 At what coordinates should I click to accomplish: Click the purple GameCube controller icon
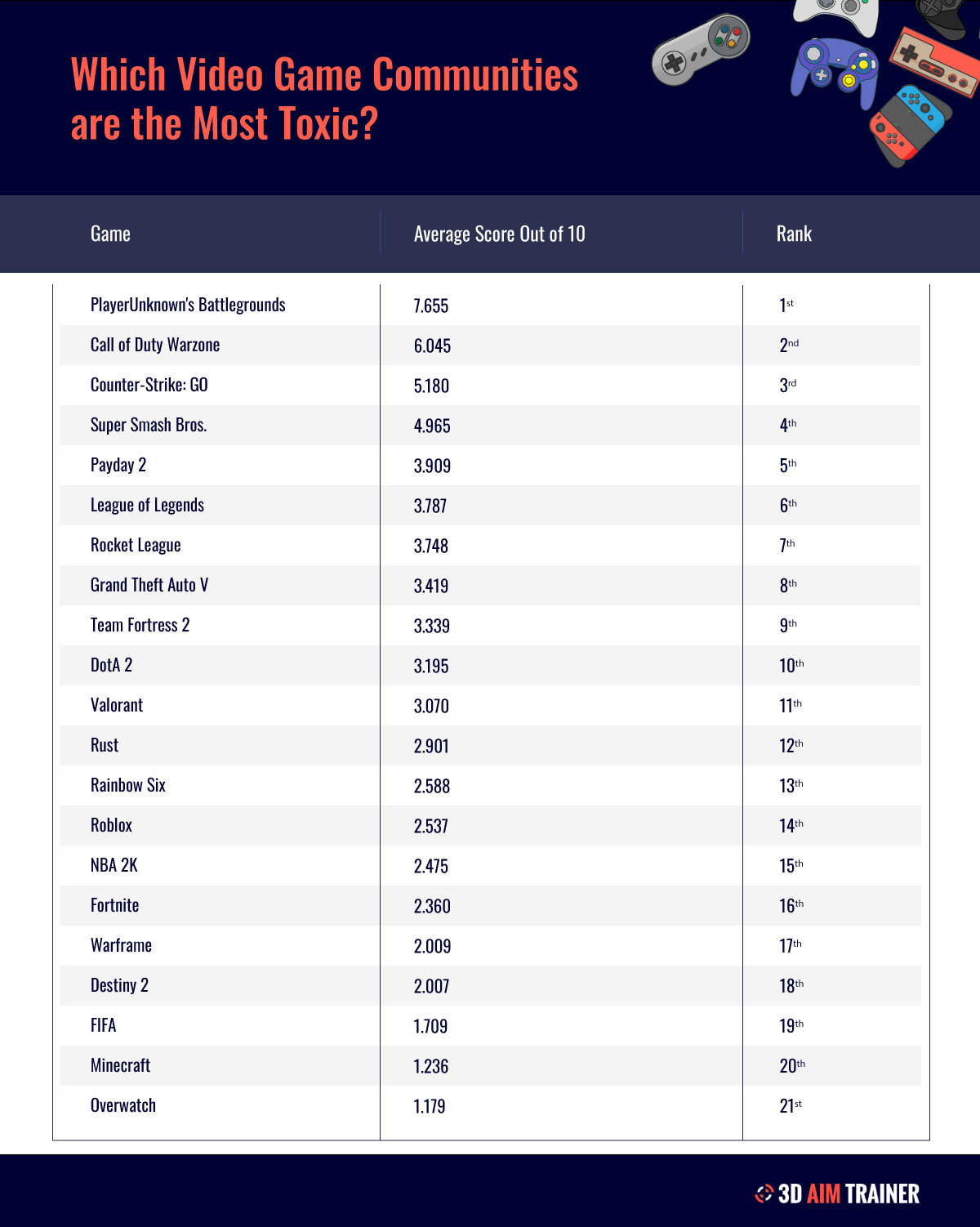(835, 70)
